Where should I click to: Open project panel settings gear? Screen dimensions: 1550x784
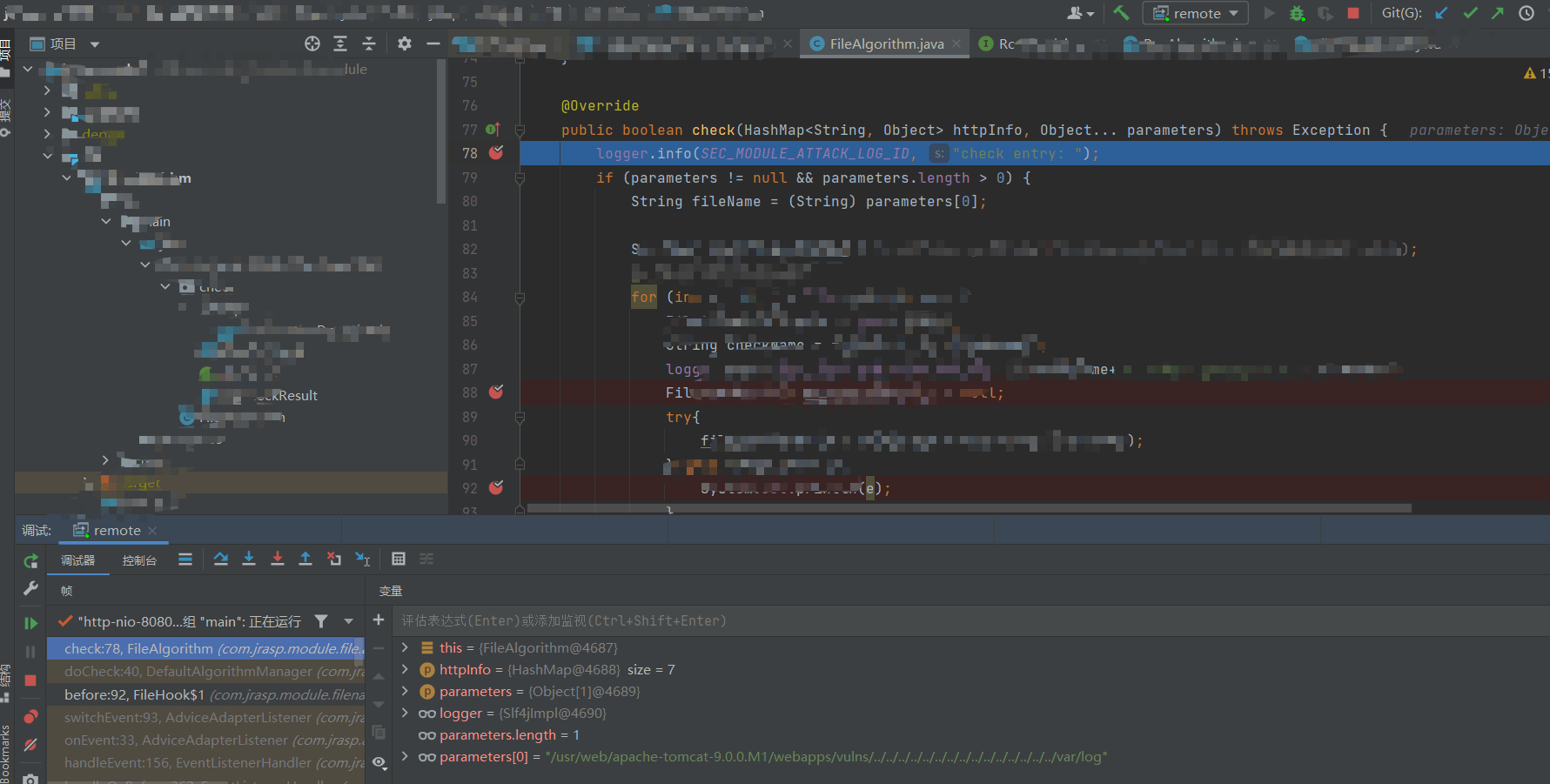405,44
